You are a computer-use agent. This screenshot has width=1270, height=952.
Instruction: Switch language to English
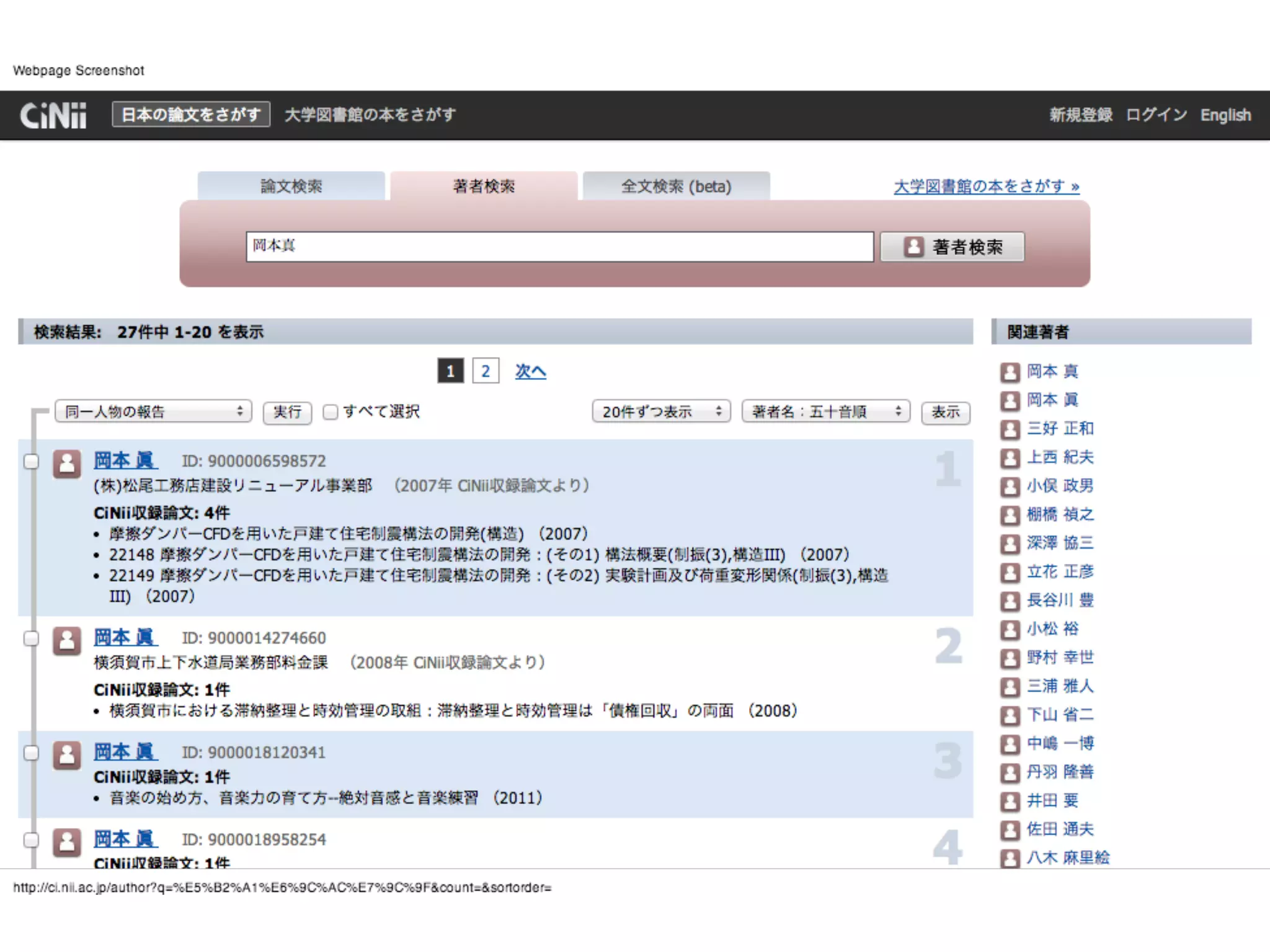click(x=1225, y=115)
